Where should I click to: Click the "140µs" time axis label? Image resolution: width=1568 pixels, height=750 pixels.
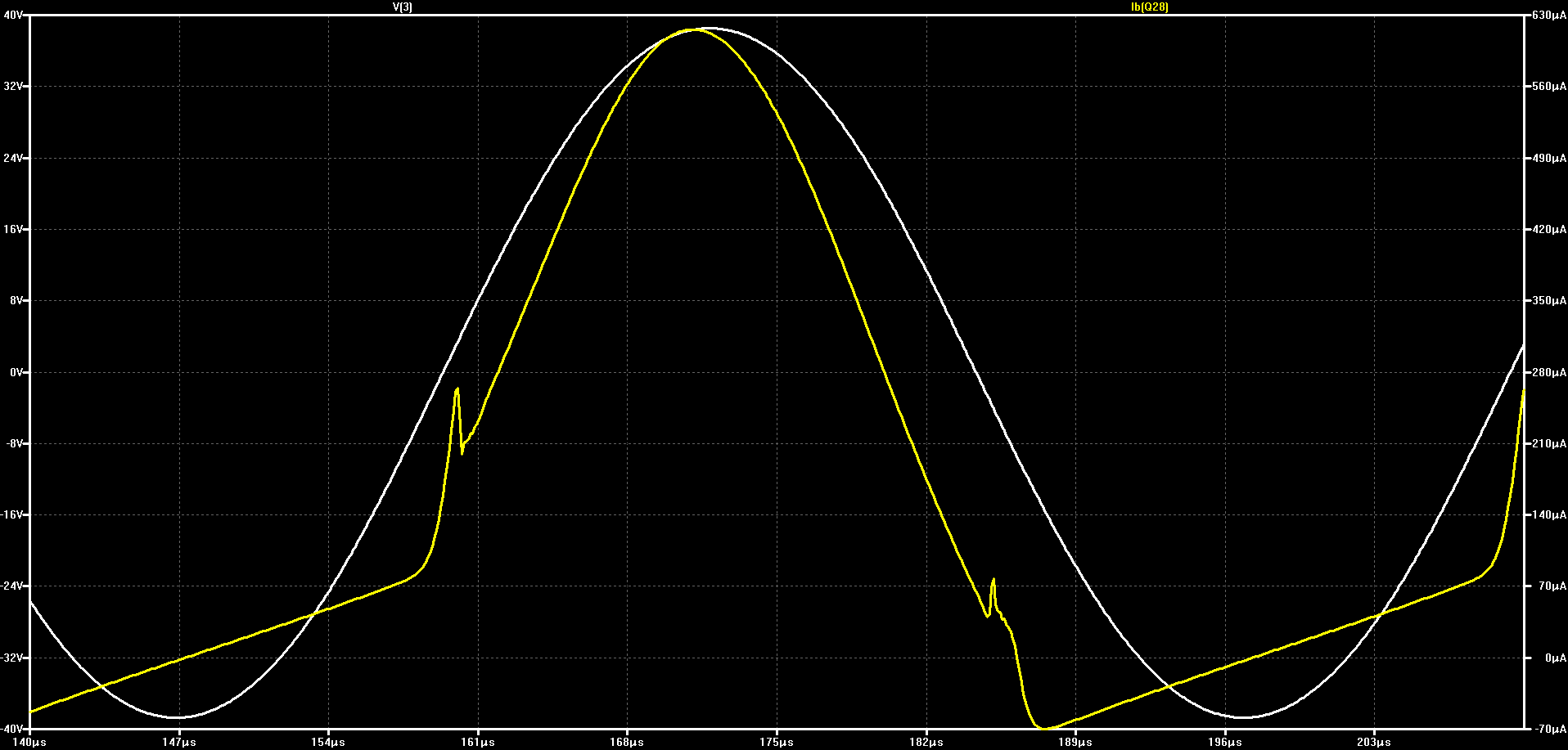(29, 743)
